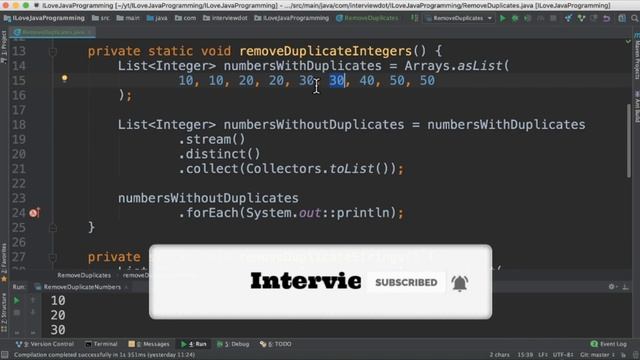The width and height of the screenshot is (640, 360).
Task: Click the build hammer icon beside run configuration
Action: (x=414, y=18)
